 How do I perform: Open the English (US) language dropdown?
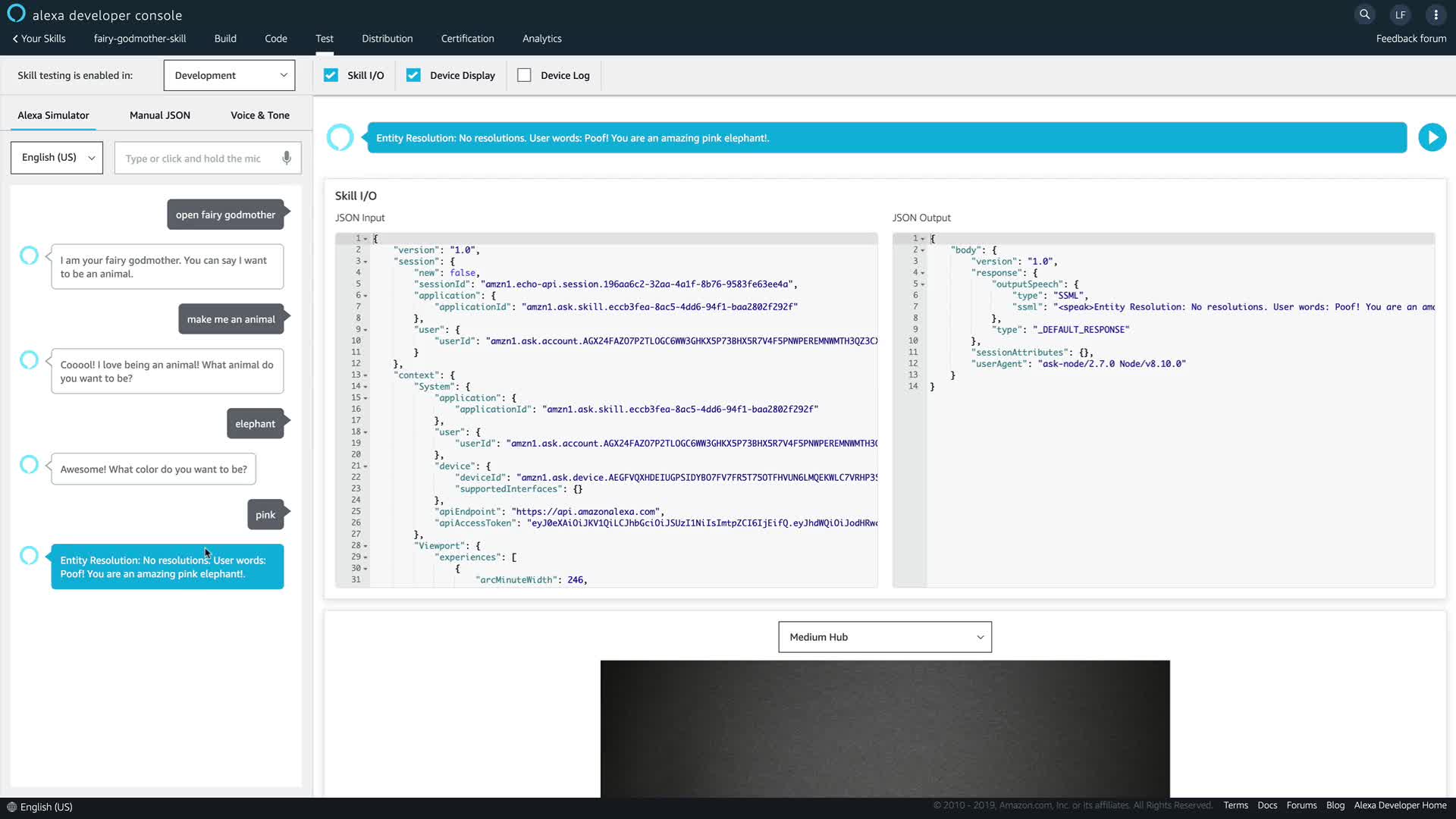[x=57, y=158]
